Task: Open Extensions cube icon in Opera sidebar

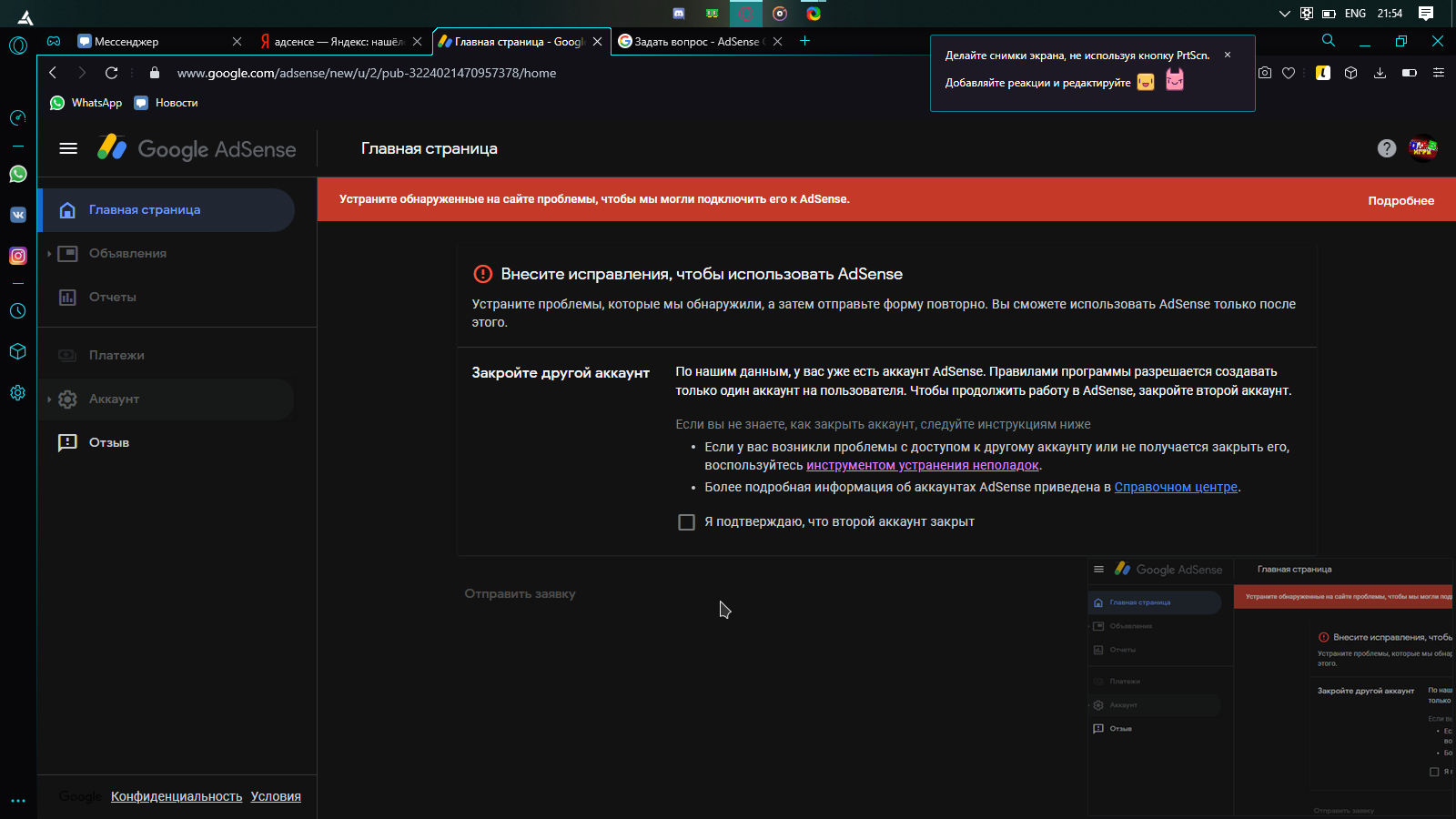Action: coord(17,351)
